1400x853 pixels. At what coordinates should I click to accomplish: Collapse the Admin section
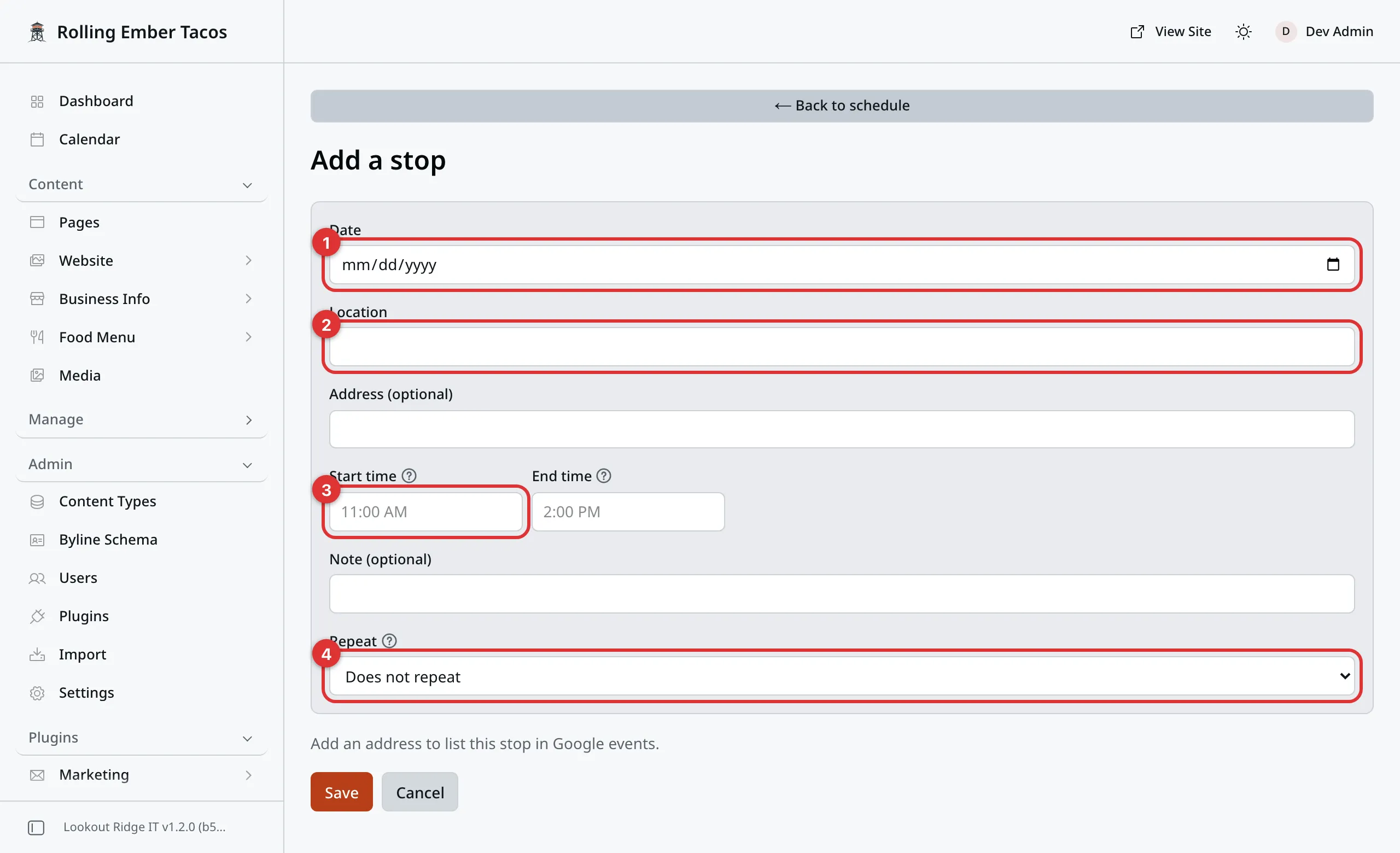[x=142, y=465]
